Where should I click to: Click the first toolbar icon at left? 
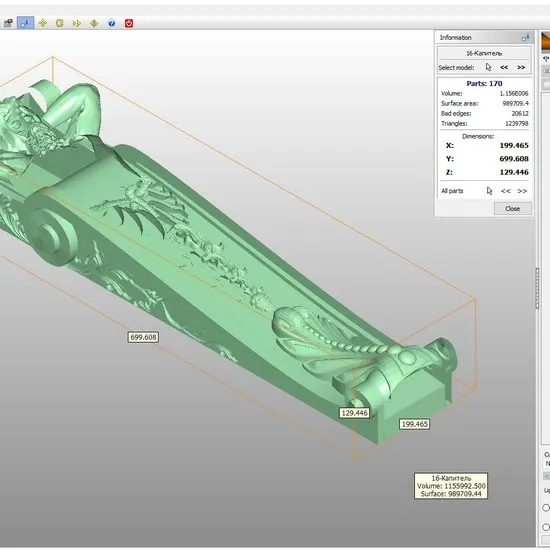pos(8,24)
